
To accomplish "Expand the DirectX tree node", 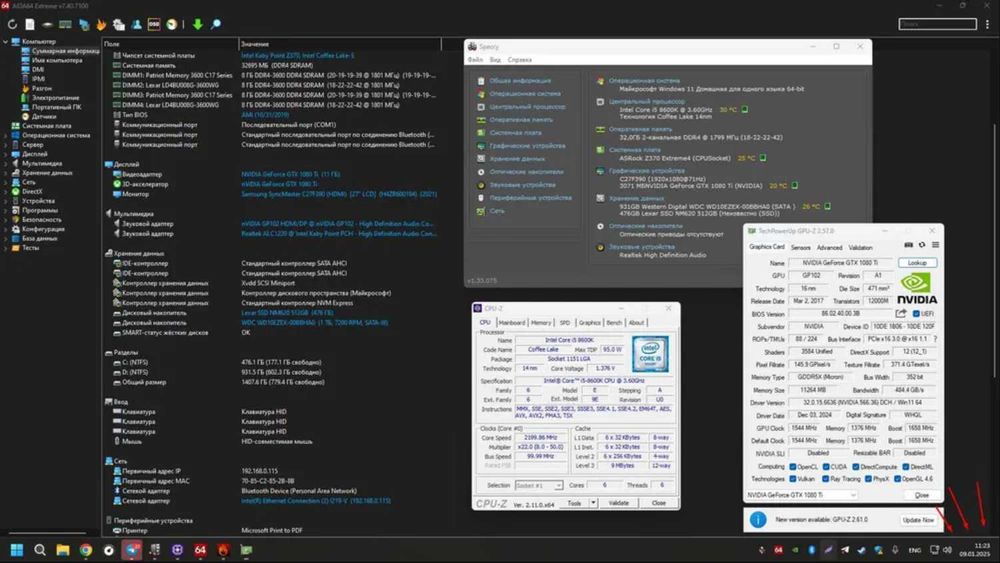I will 6,191.
